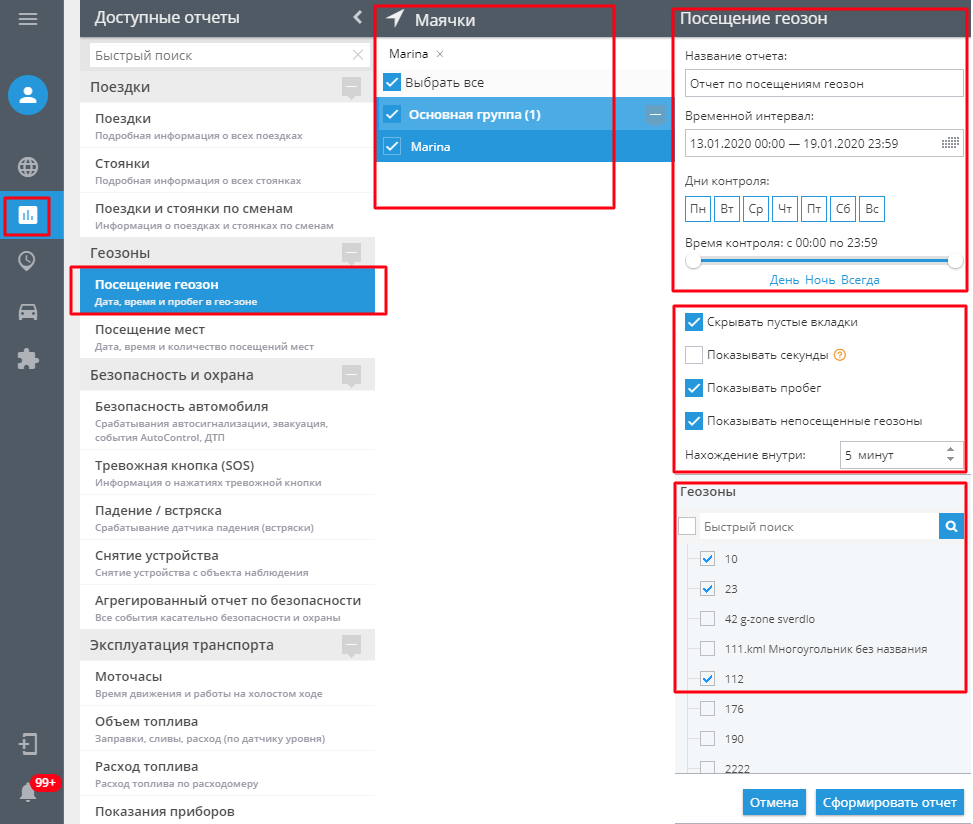Select the Стоянки report

(x=228, y=171)
